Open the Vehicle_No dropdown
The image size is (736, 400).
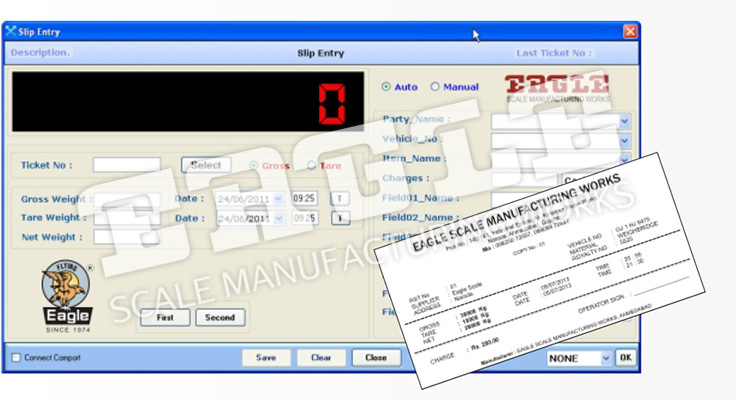[624, 141]
